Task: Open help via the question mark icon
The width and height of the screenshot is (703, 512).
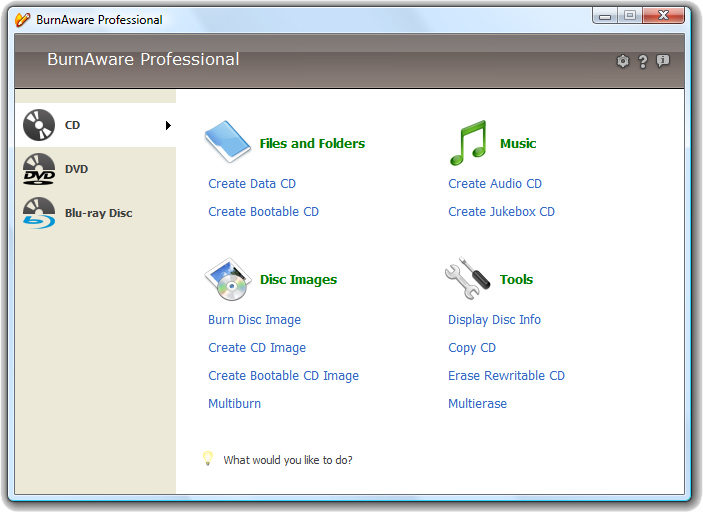Action: click(643, 61)
